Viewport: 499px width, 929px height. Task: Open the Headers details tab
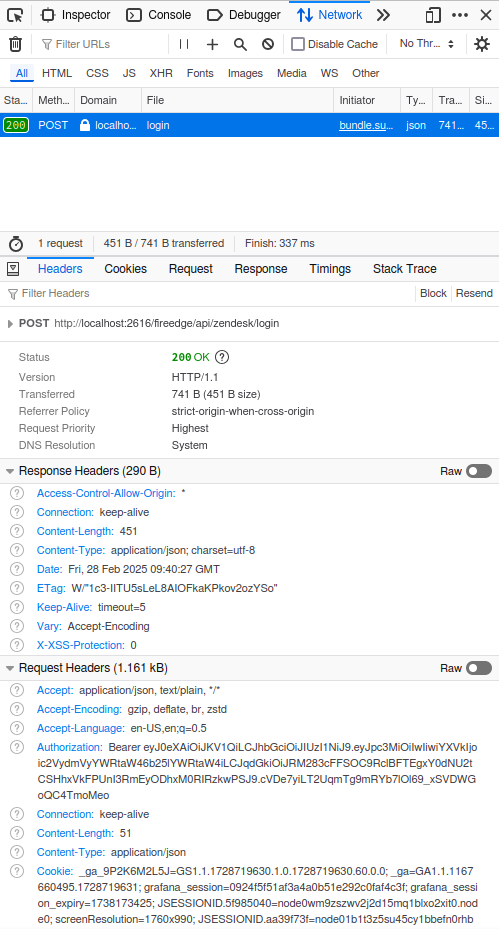(x=60, y=269)
